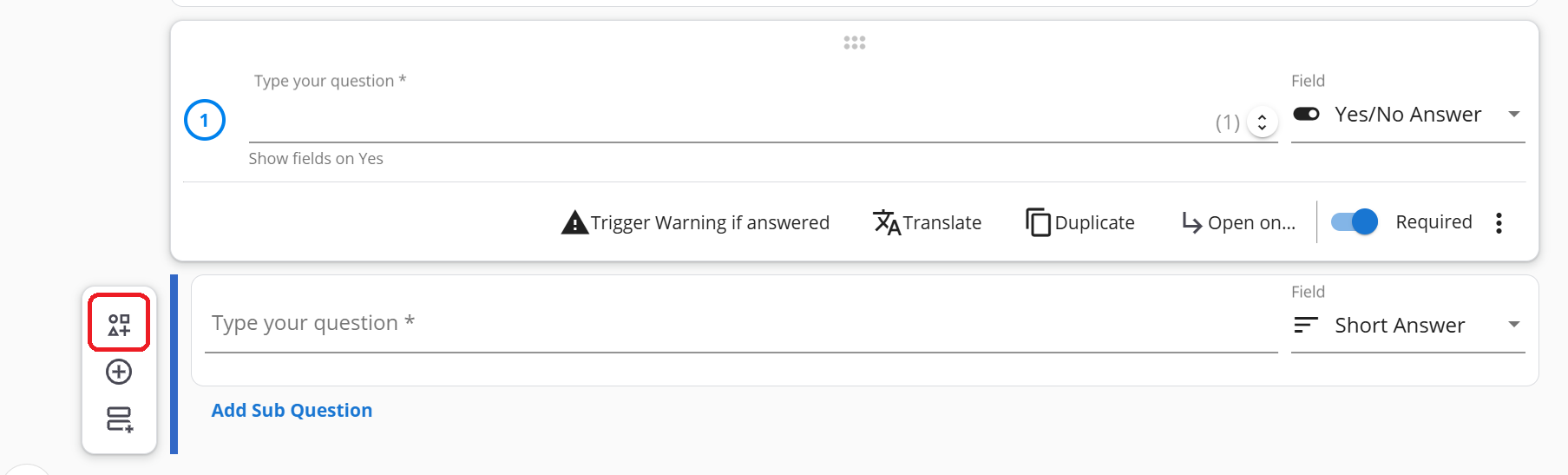Click the Open on... option
The width and height of the screenshot is (1568, 475).
[1251, 223]
